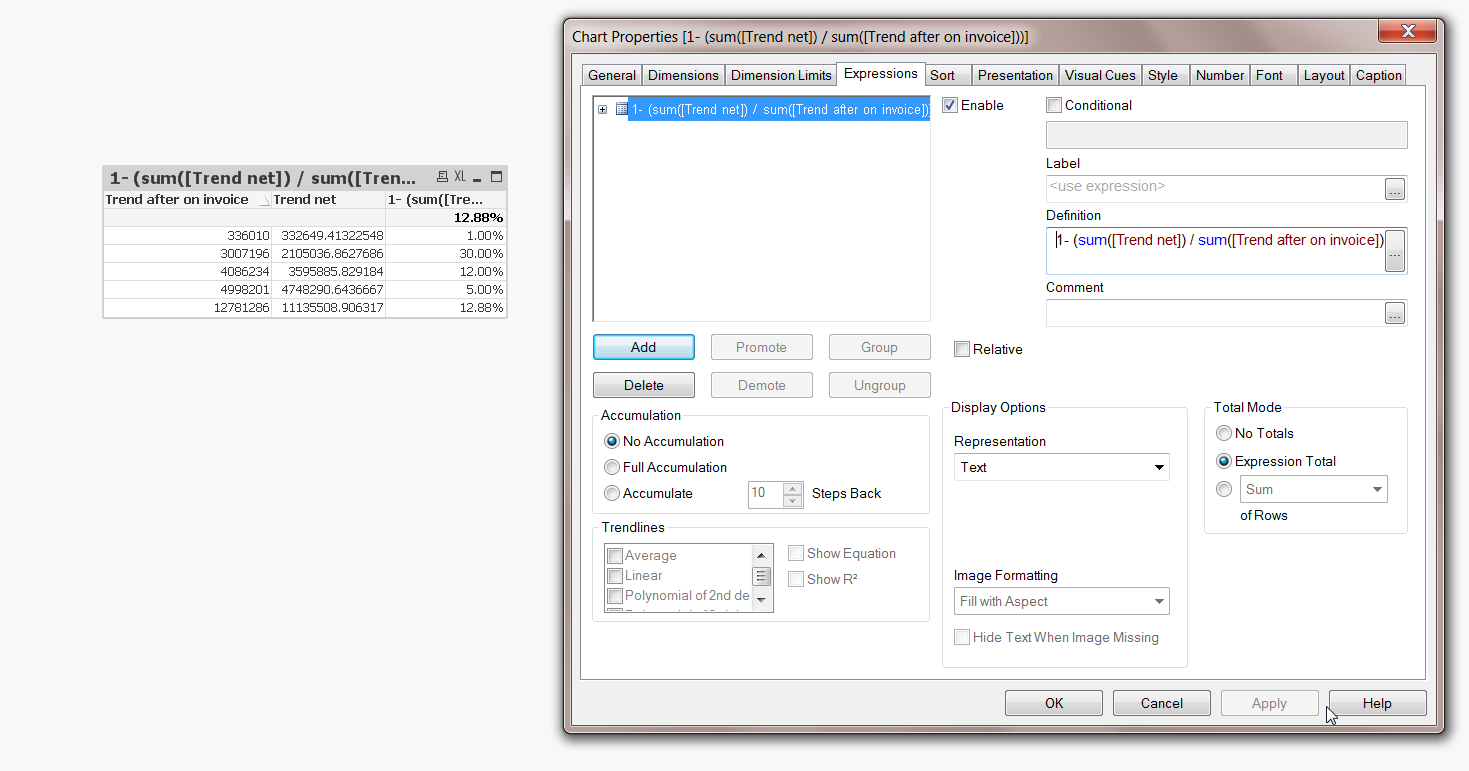
Task: Click the Delete expression button
Action: [x=644, y=385]
